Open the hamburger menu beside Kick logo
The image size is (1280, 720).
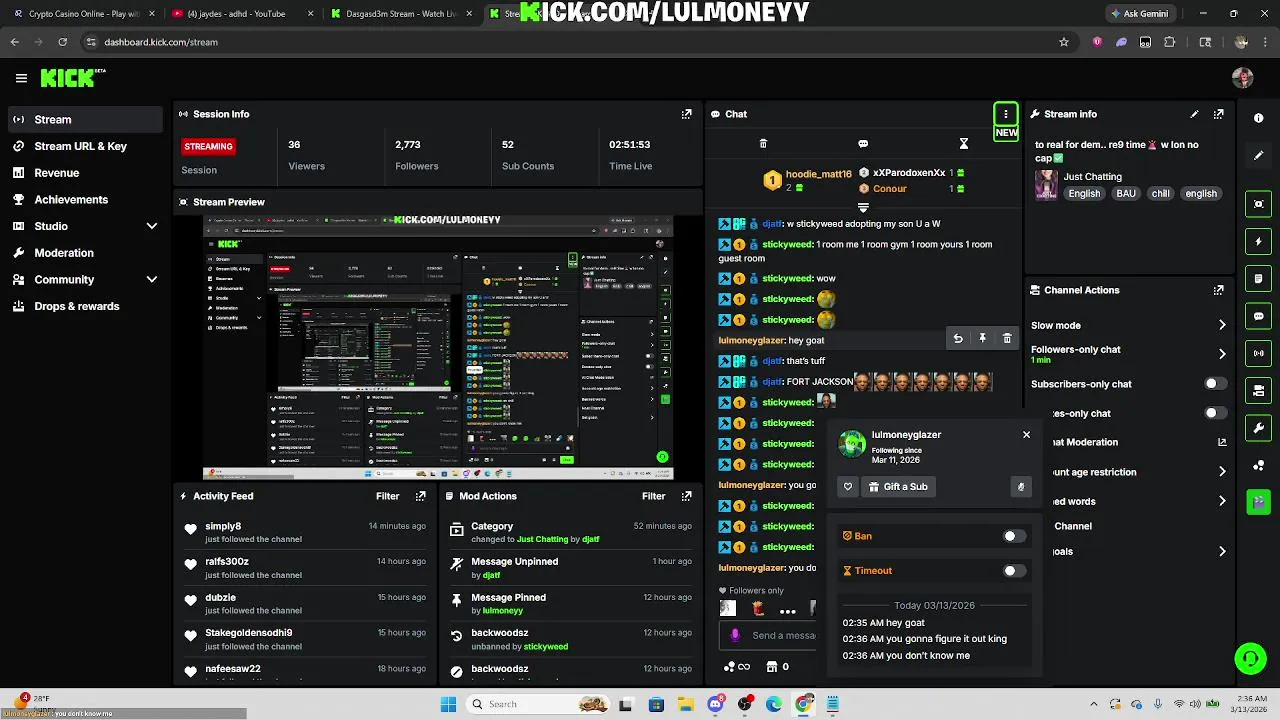coord(21,78)
